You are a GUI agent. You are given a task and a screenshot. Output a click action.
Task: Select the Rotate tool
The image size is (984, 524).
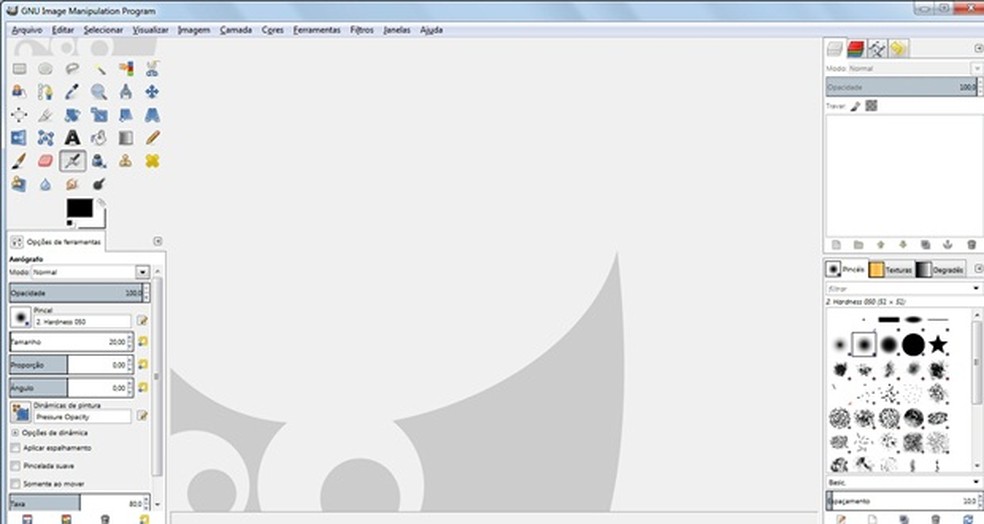[72, 115]
